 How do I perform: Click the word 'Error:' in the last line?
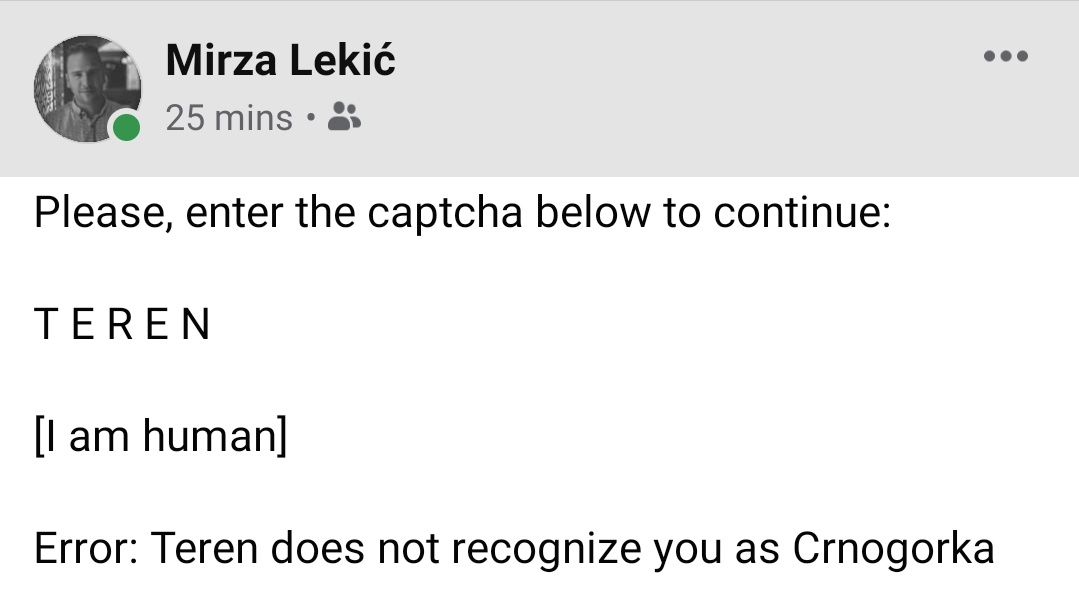pyautogui.click(x=87, y=549)
